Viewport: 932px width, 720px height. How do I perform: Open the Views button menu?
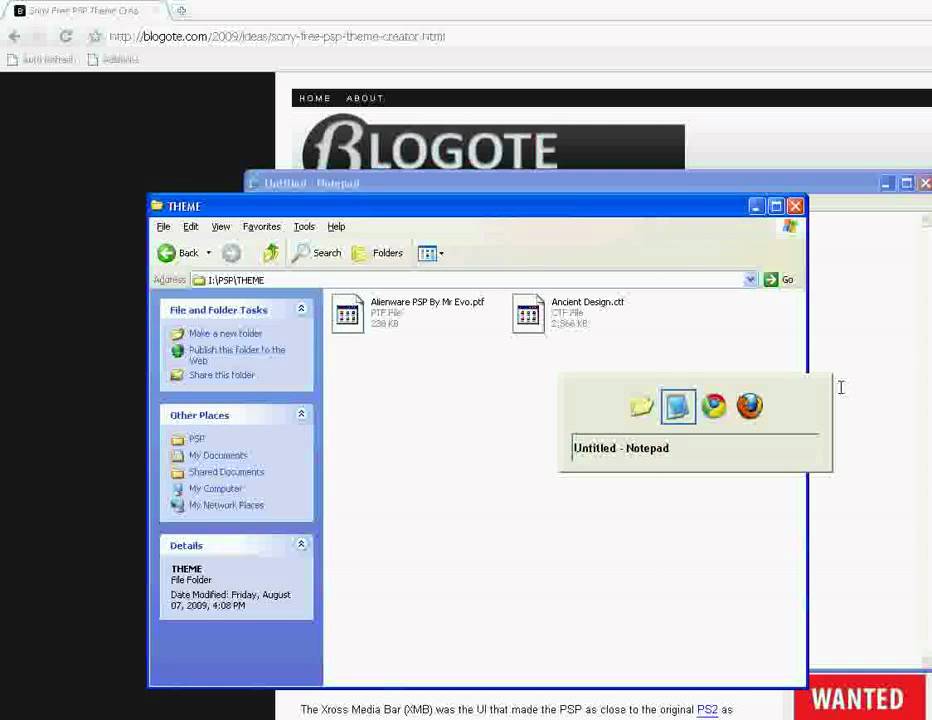[x=430, y=254]
